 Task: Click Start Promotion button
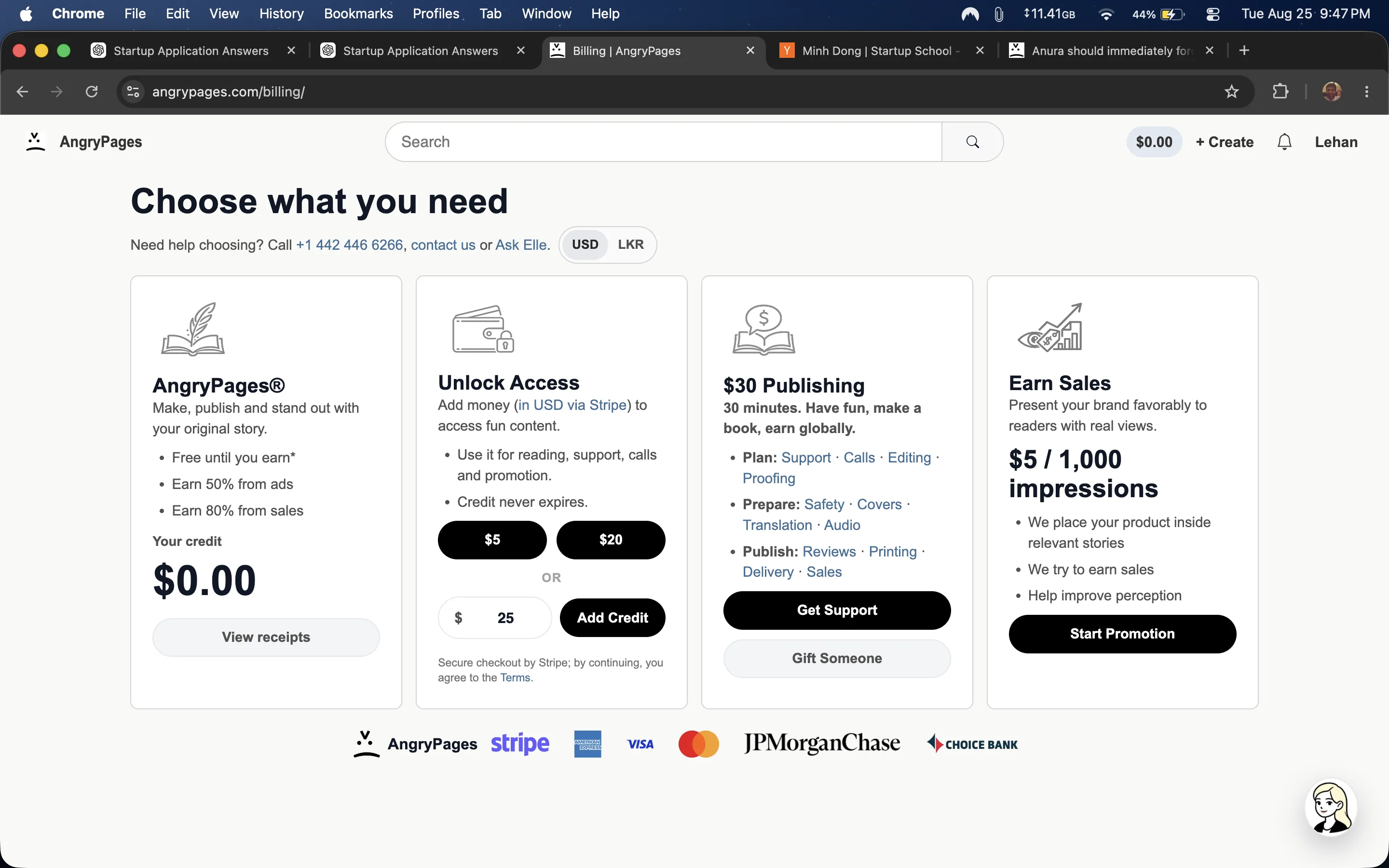(x=1122, y=634)
